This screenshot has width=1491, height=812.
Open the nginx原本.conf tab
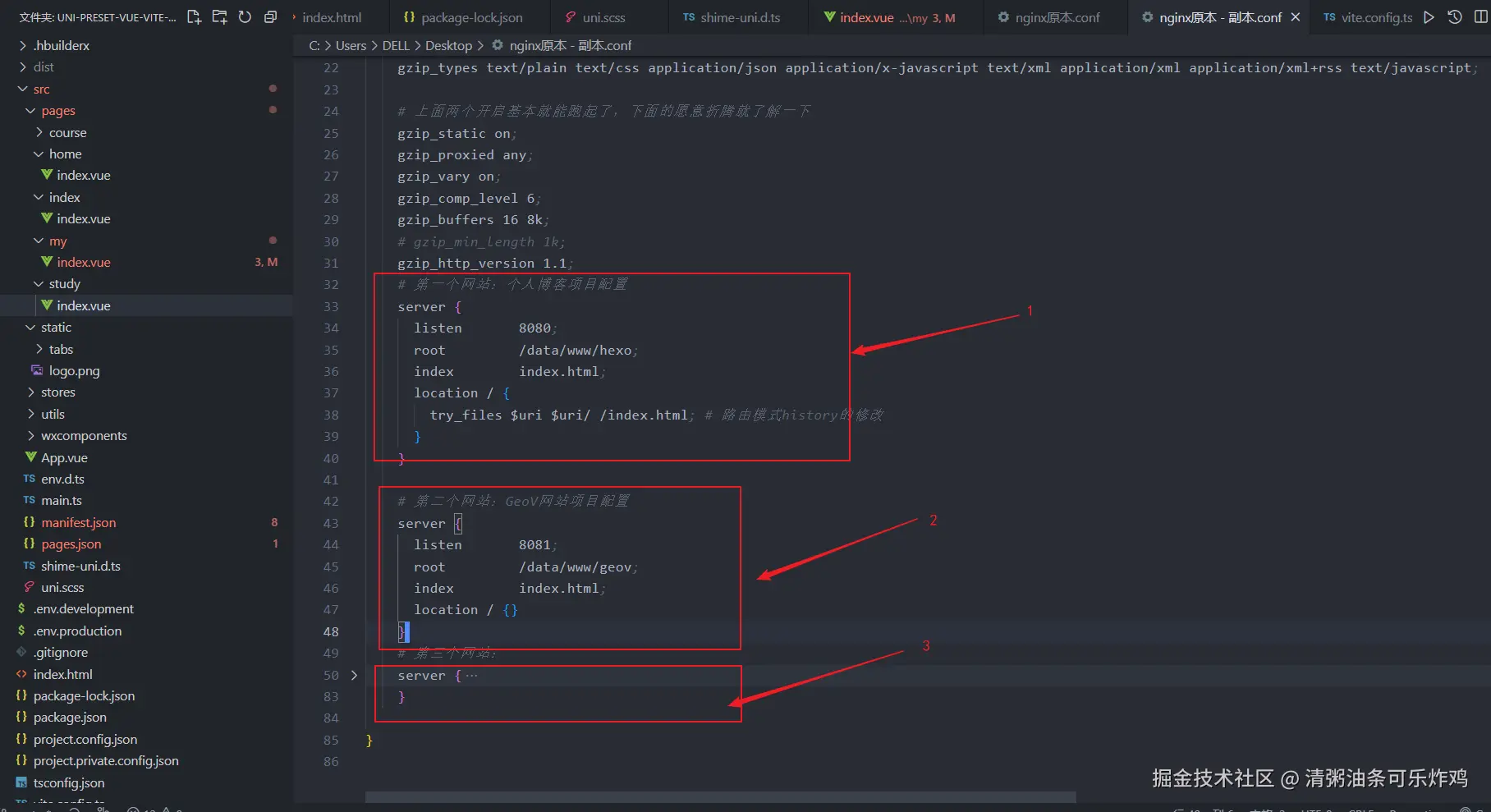click(x=1049, y=17)
